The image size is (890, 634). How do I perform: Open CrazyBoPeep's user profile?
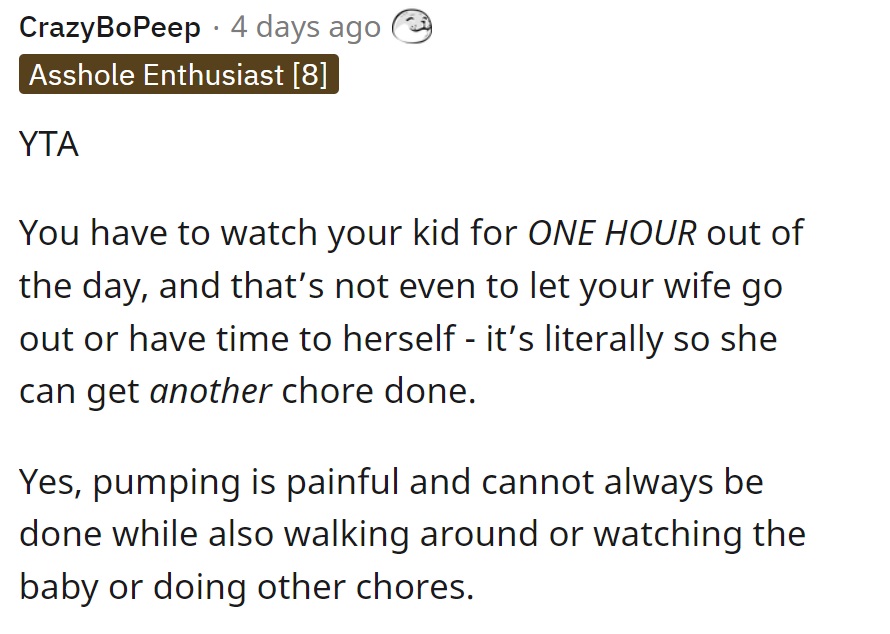pyautogui.click(x=110, y=27)
